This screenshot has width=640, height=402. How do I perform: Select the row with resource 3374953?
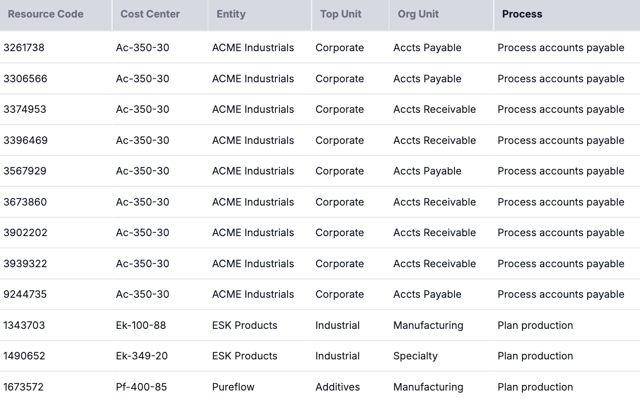tap(25, 110)
